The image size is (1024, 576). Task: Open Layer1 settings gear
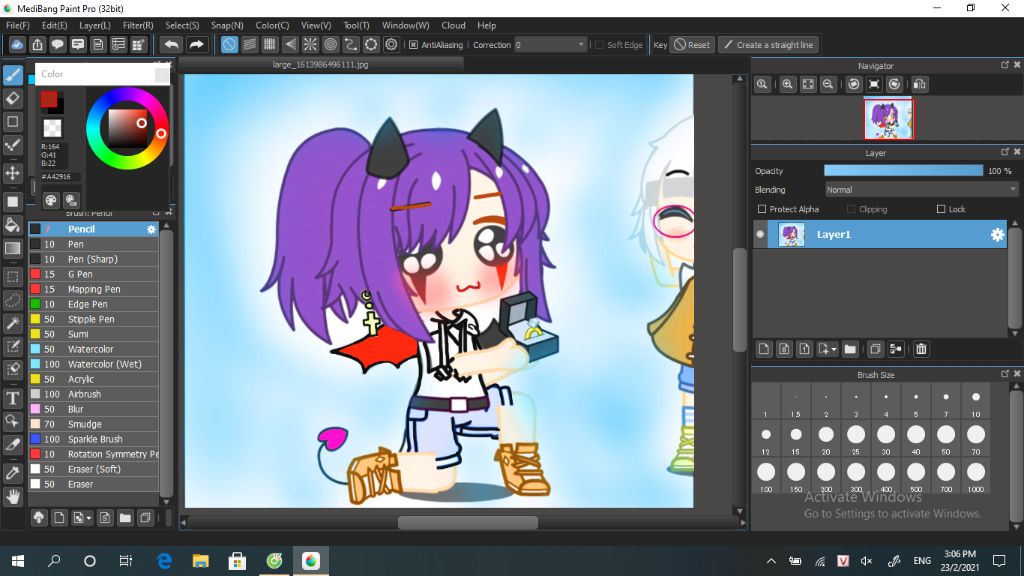pyautogui.click(x=997, y=234)
